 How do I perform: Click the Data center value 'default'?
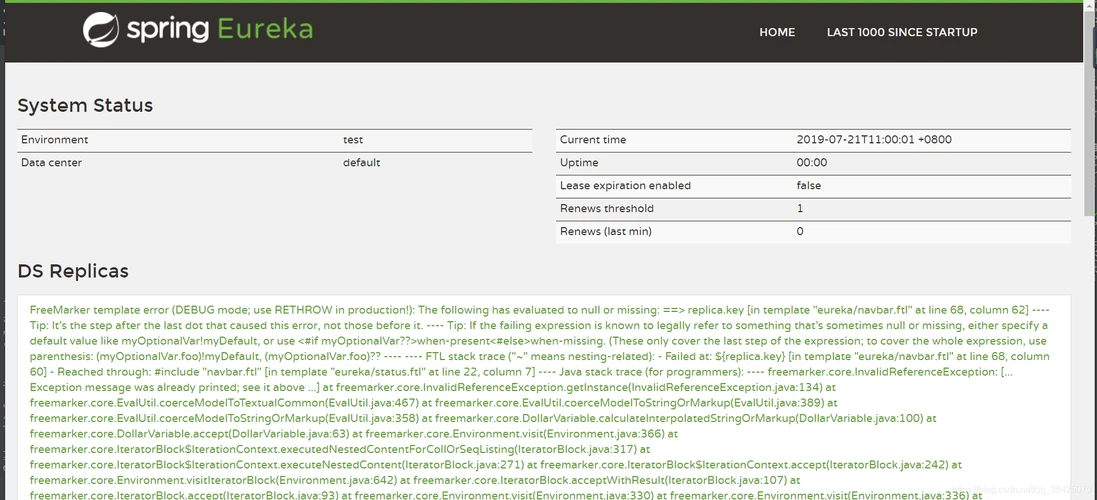[361, 163]
